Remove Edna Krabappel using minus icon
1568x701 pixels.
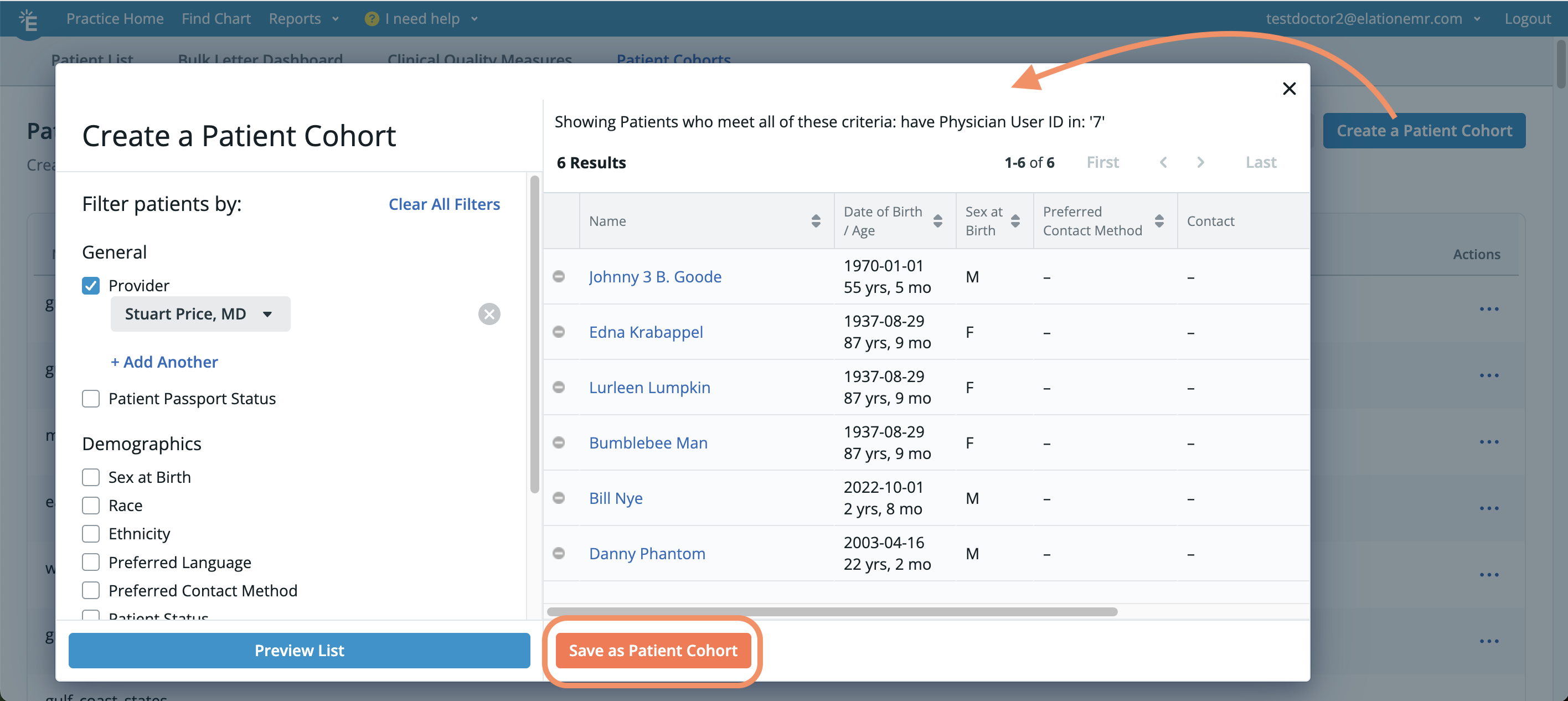tap(558, 332)
